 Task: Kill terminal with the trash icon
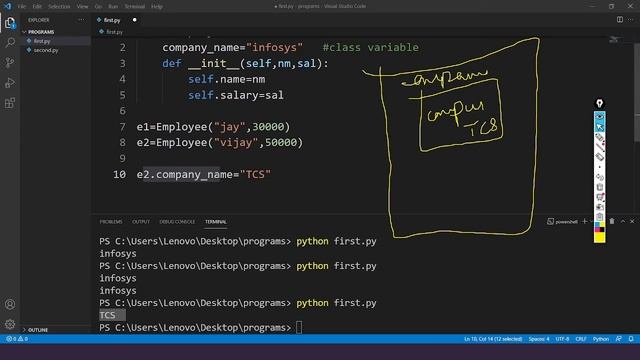(612, 221)
